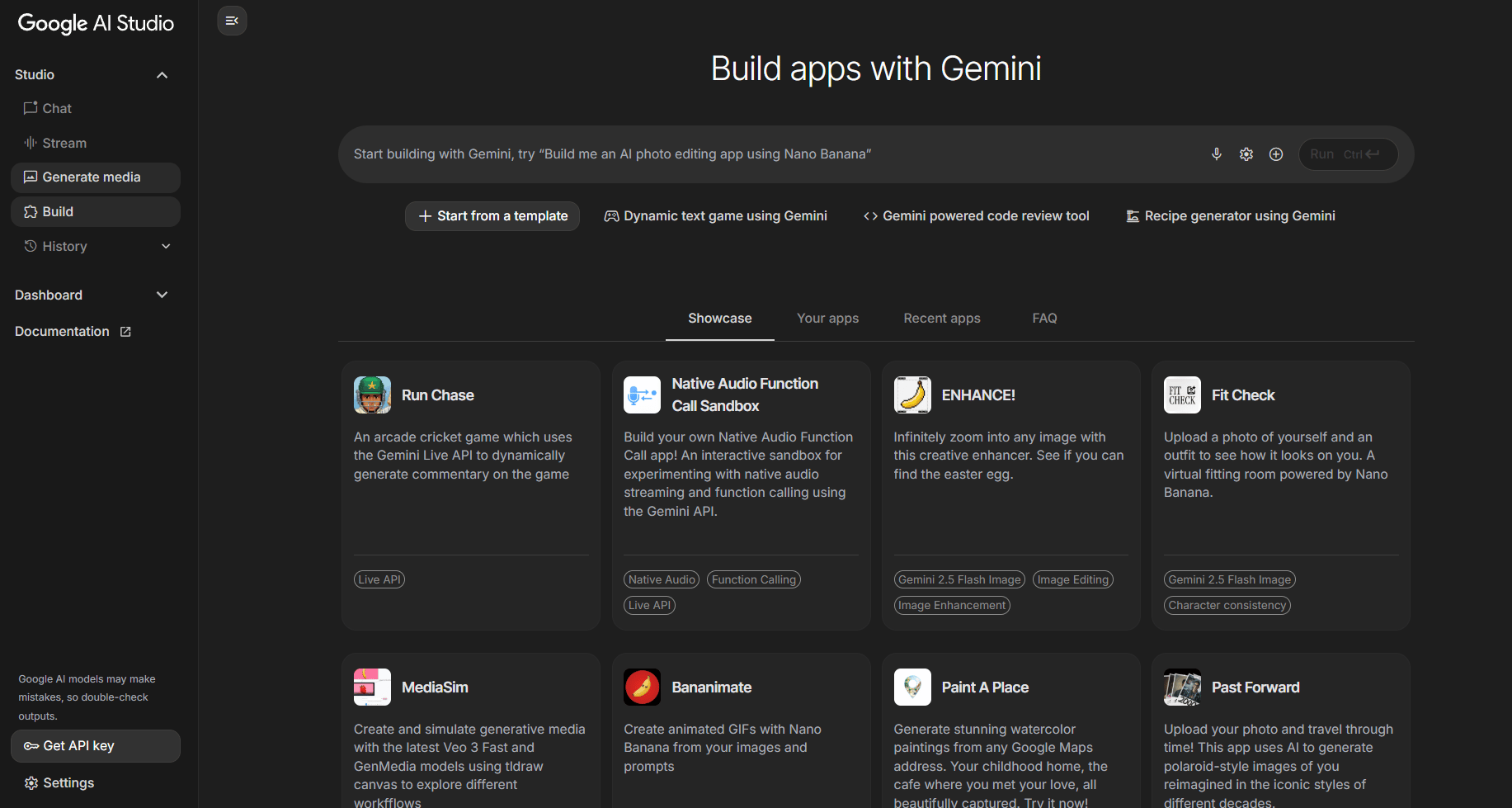
Task: Click the microphone icon in prompt bar
Action: pyautogui.click(x=1216, y=154)
